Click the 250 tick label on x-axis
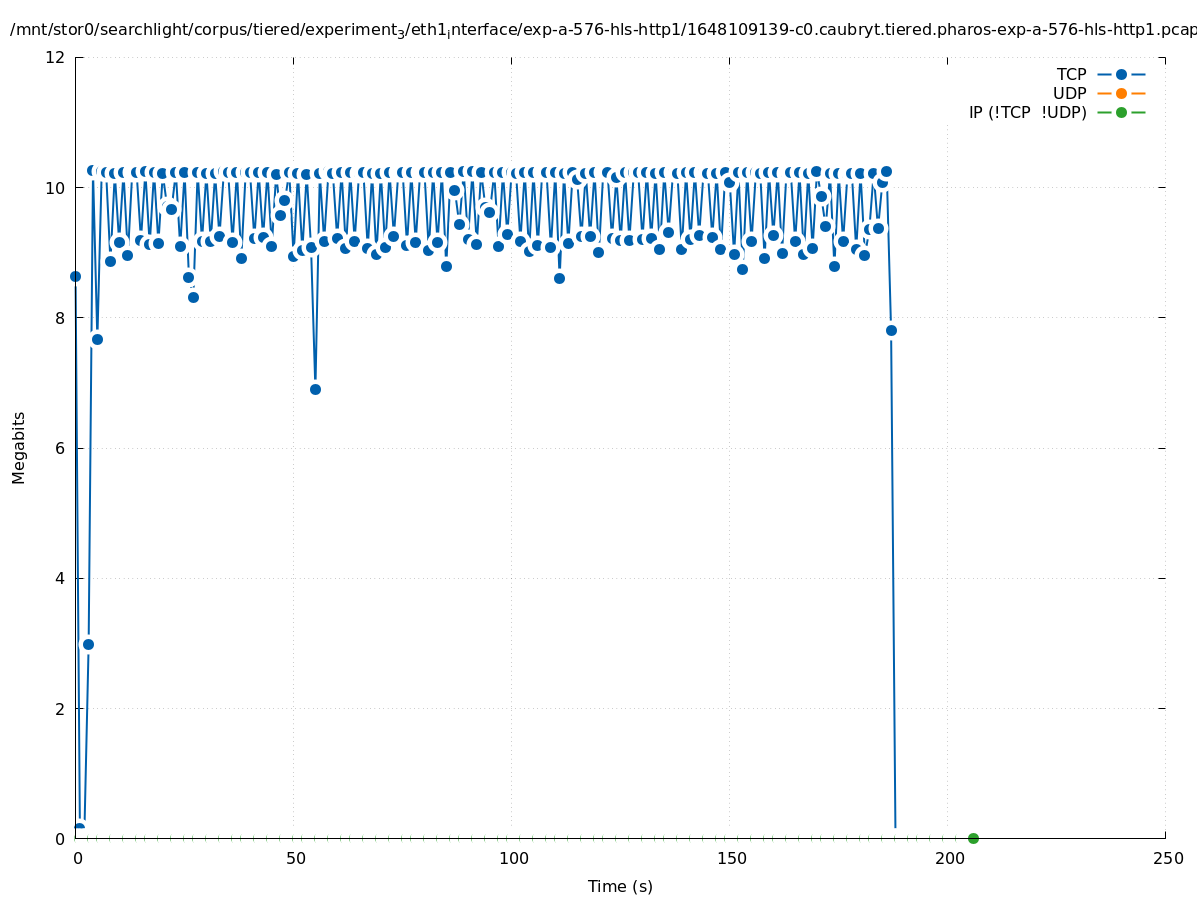The width and height of the screenshot is (1197, 900). (1167, 859)
